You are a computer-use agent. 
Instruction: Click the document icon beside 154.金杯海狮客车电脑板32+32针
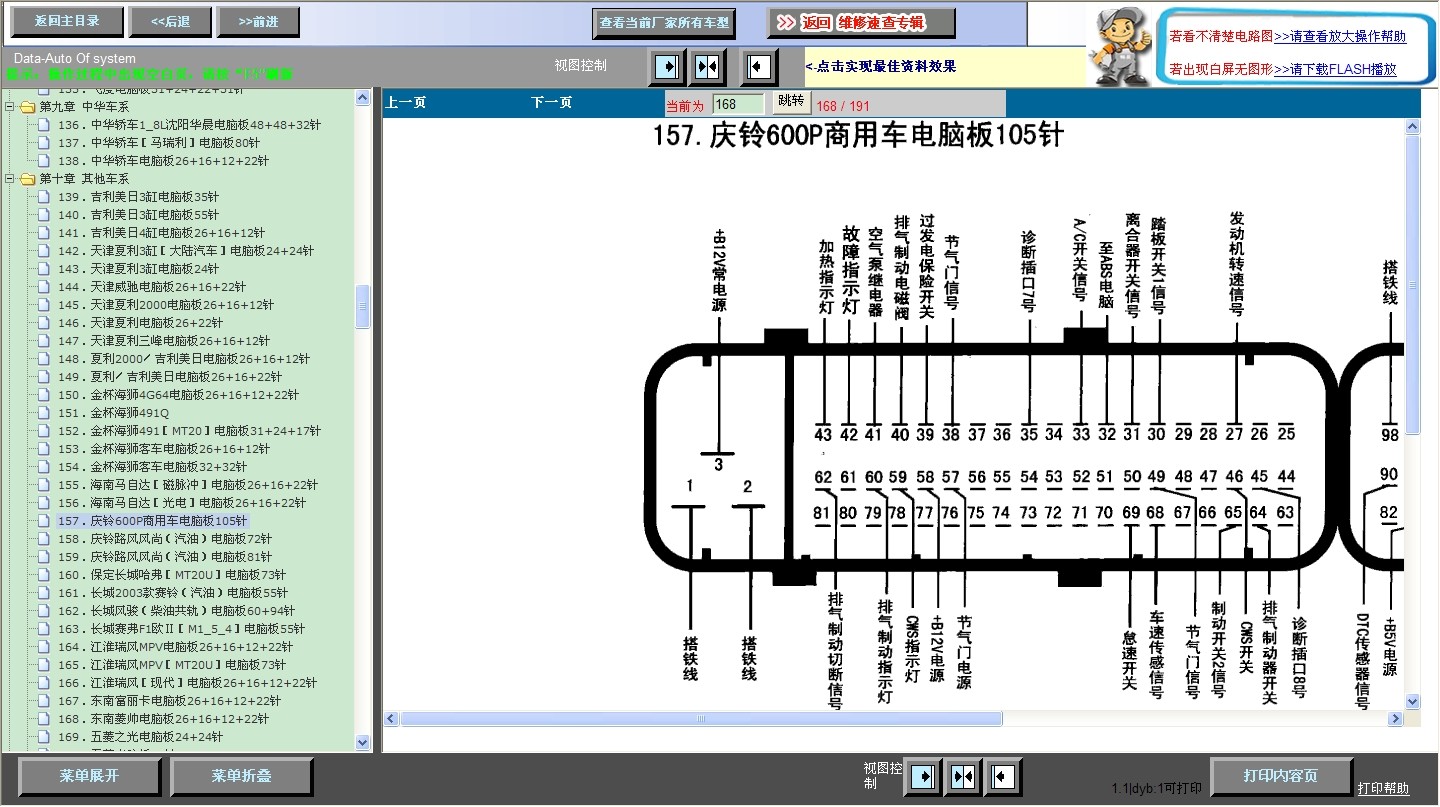(x=44, y=467)
